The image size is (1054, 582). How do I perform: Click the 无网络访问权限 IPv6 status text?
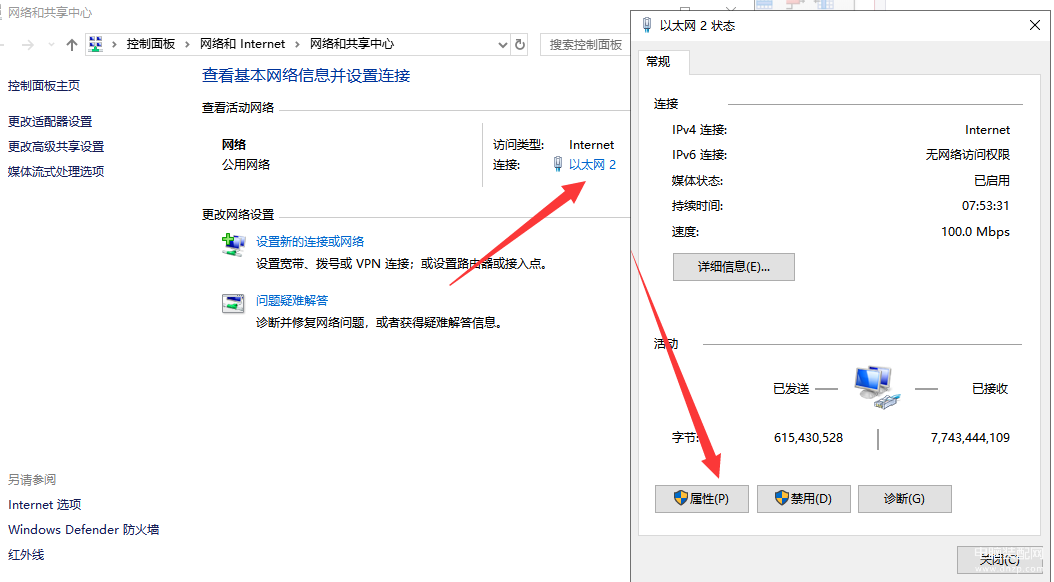[x=968, y=155]
